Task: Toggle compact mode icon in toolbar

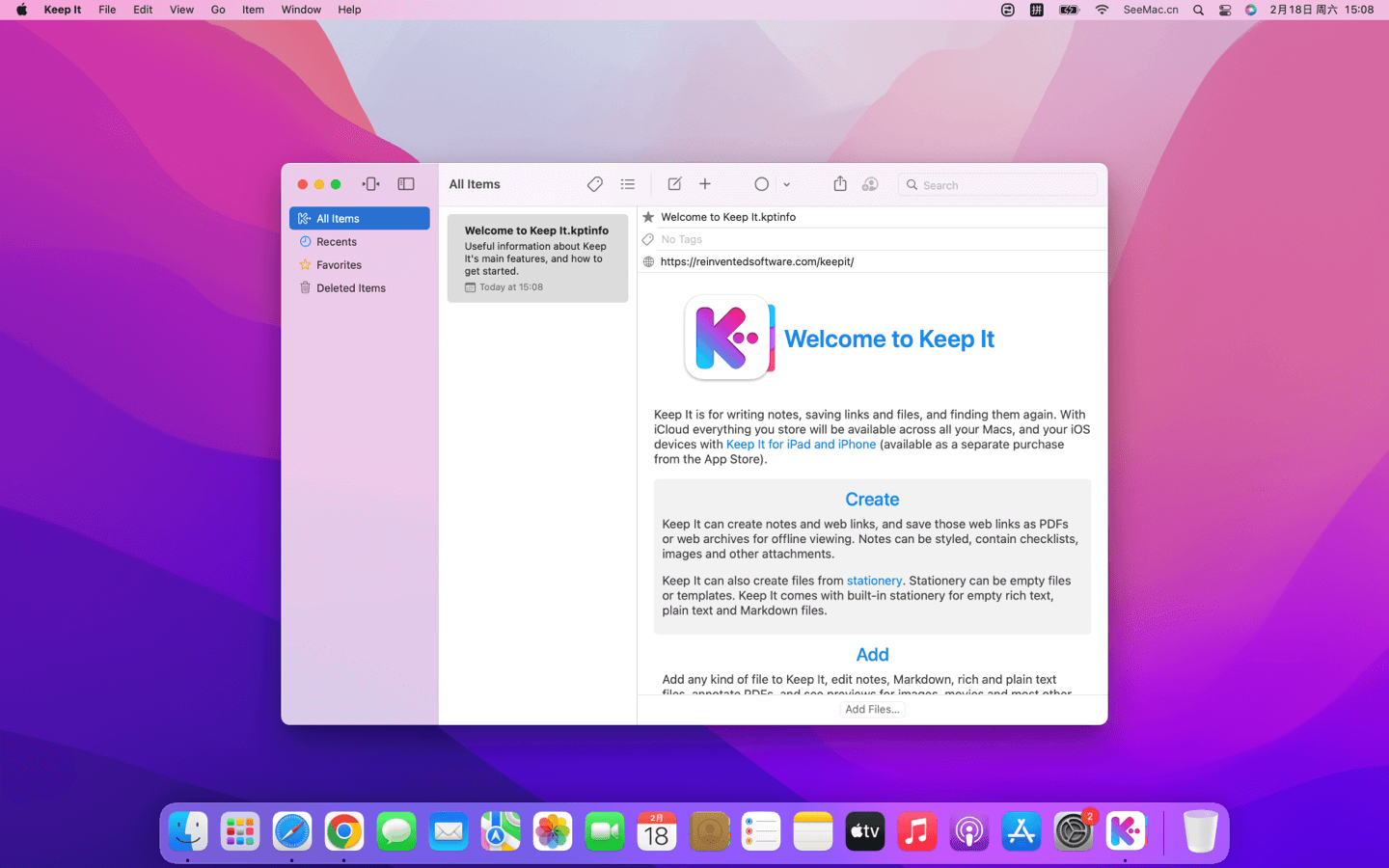Action: (x=370, y=184)
